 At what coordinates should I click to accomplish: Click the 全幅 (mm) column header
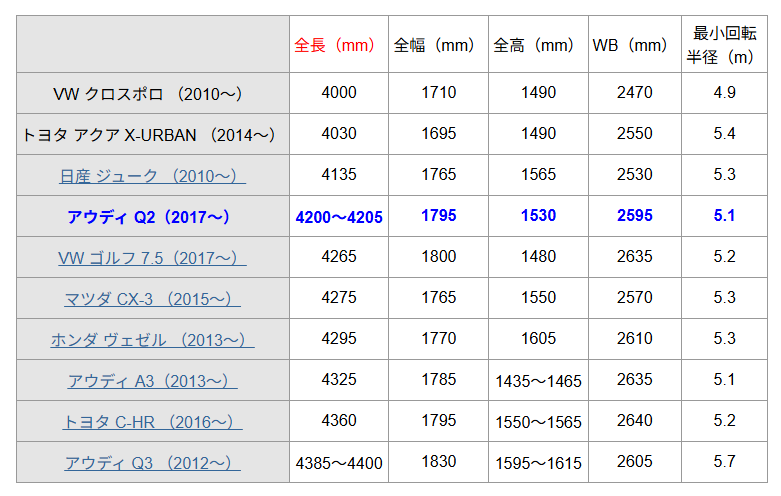(434, 45)
